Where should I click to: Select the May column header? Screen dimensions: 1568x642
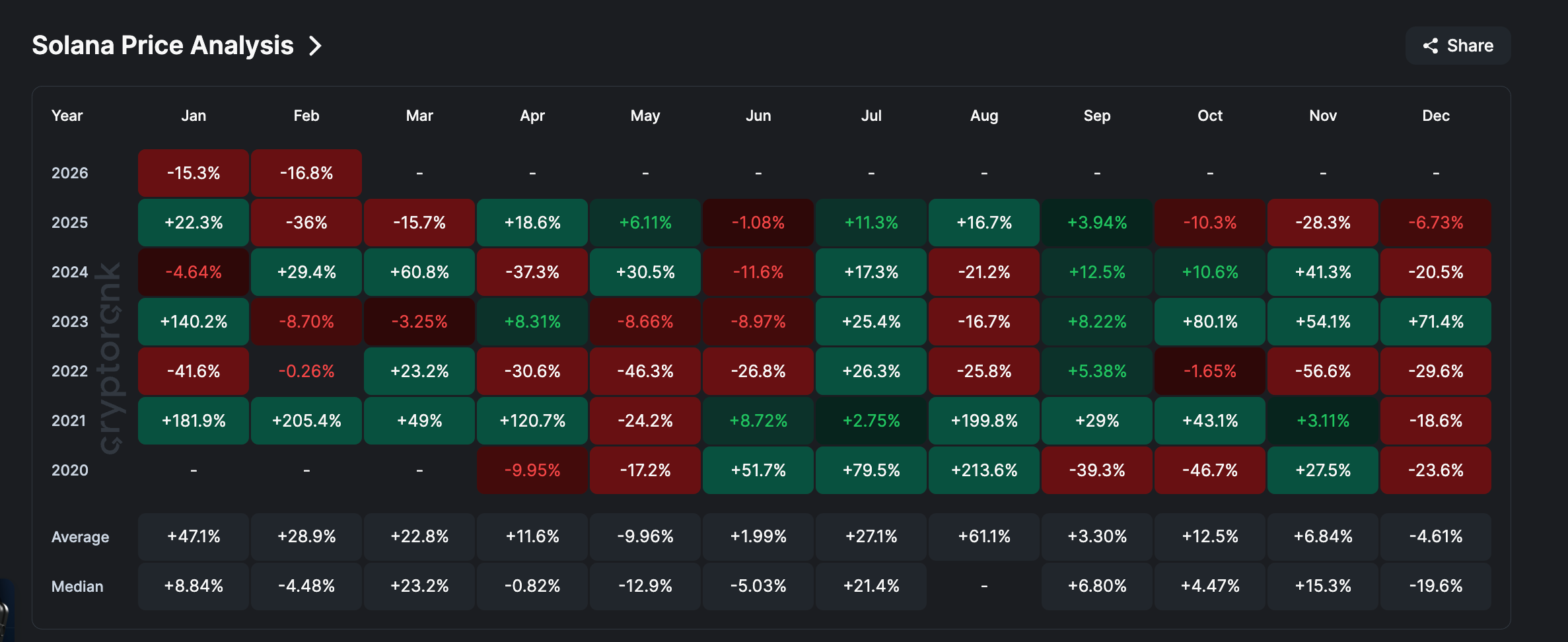[645, 115]
